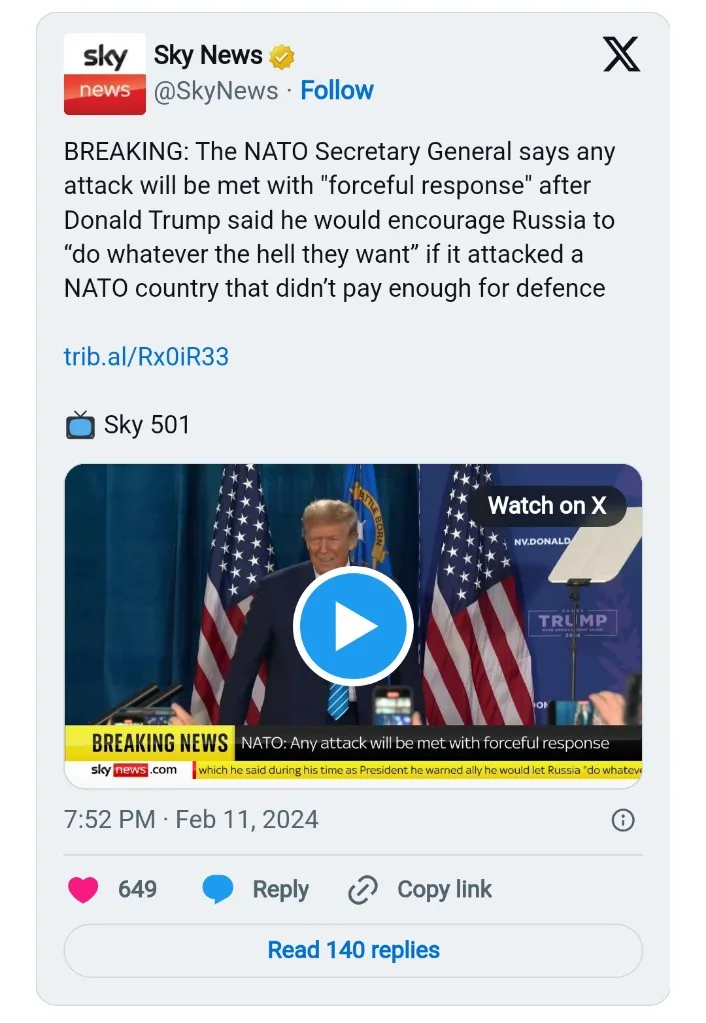This screenshot has width=706, height=1023.
Task: Play the embedded video
Action: [353, 626]
